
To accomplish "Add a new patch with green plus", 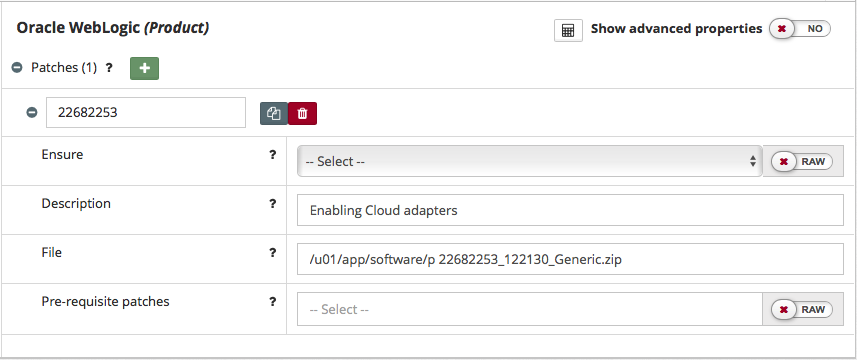I will click(144, 68).
